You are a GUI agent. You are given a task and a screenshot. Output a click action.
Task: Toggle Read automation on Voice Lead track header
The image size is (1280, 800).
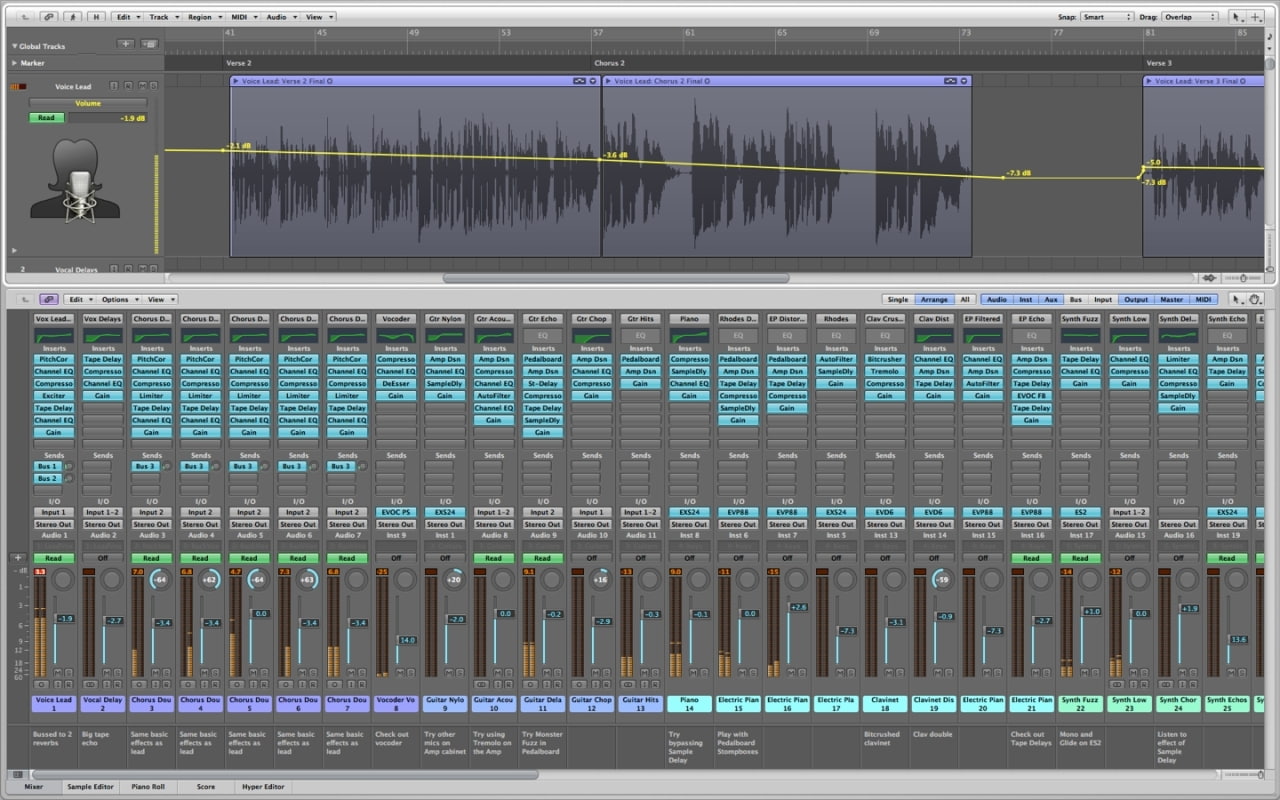[46, 118]
